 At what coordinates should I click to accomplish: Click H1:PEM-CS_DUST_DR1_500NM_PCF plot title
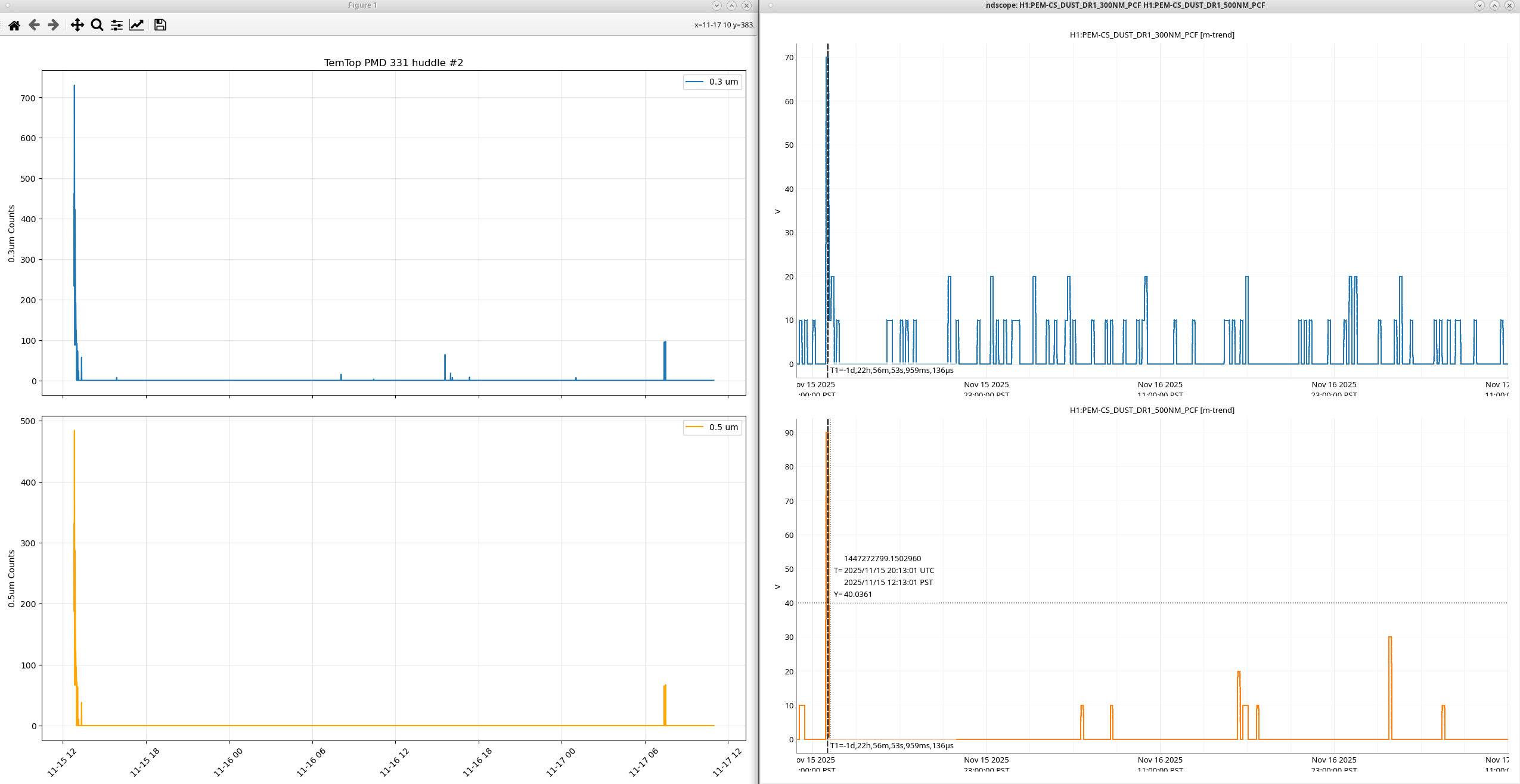(x=1152, y=410)
